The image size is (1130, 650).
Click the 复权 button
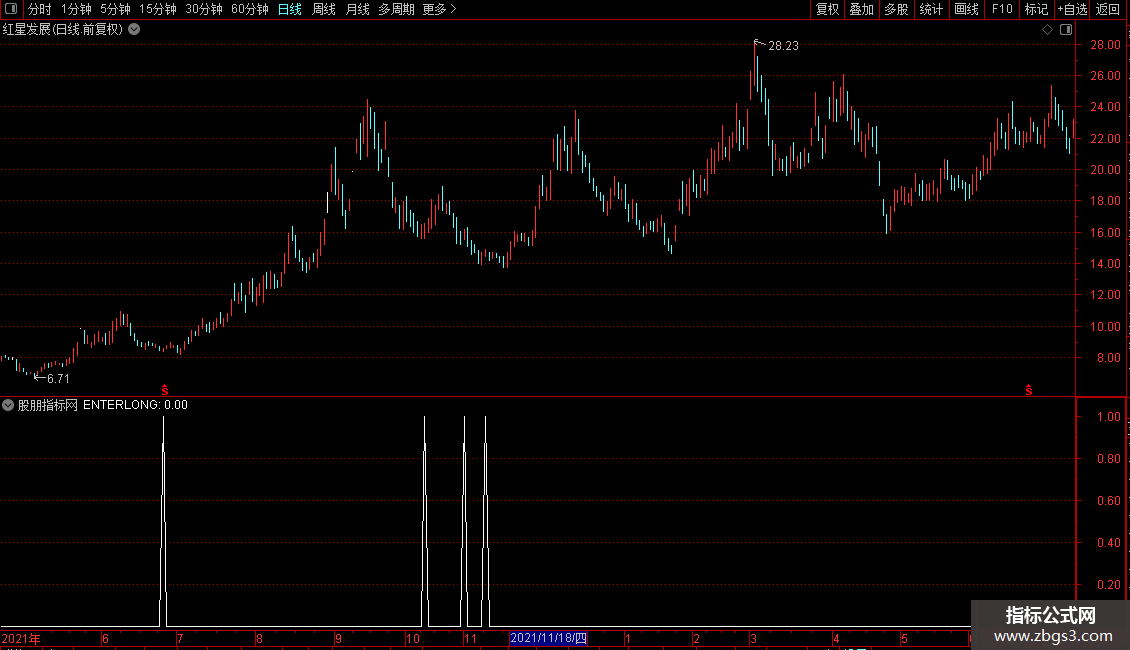click(x=827, y=9)
